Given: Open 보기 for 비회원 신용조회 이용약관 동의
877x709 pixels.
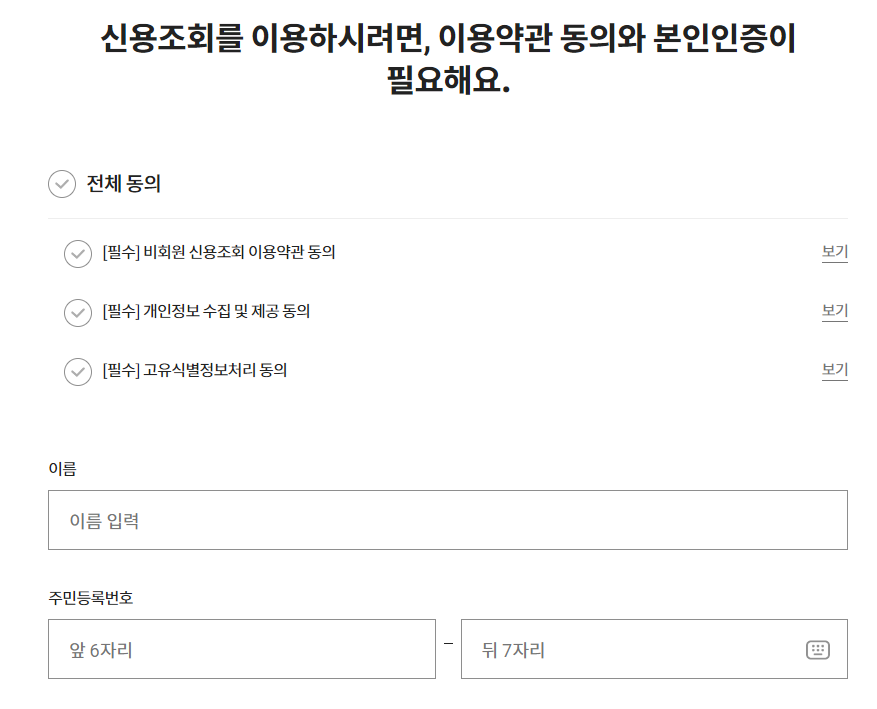Looking at the screenshot, I should (x=834, y=252).
